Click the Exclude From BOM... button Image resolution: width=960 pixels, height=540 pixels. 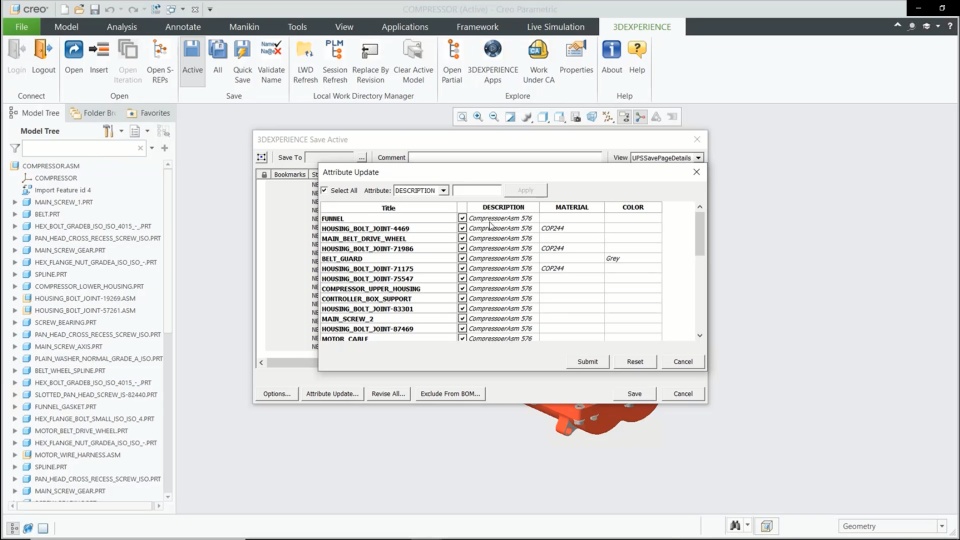[x=450, y=394]
